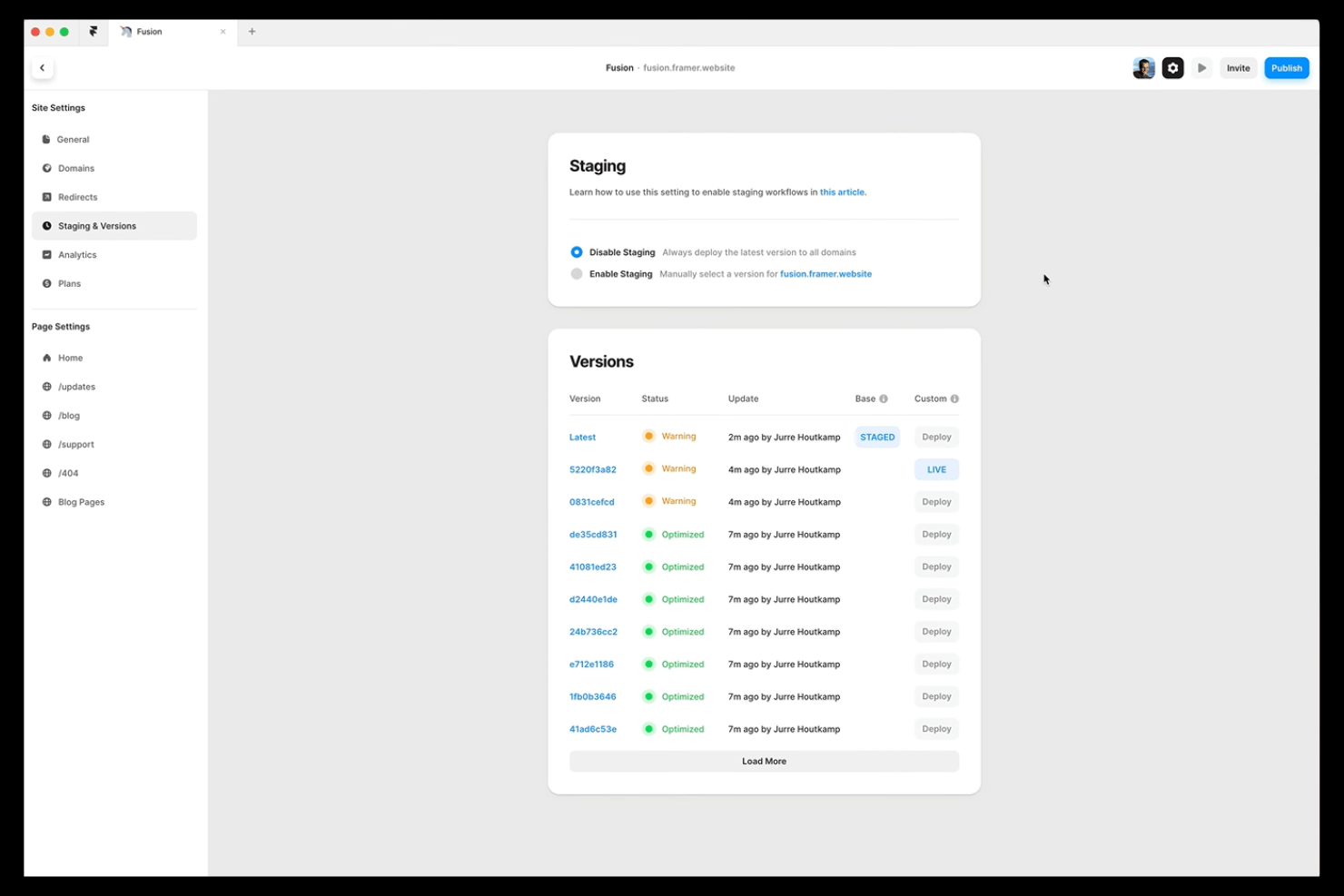Viewport: 1344px width, 896px height.
Task: Open /support page settings
Action: click(x=114, y=445)
